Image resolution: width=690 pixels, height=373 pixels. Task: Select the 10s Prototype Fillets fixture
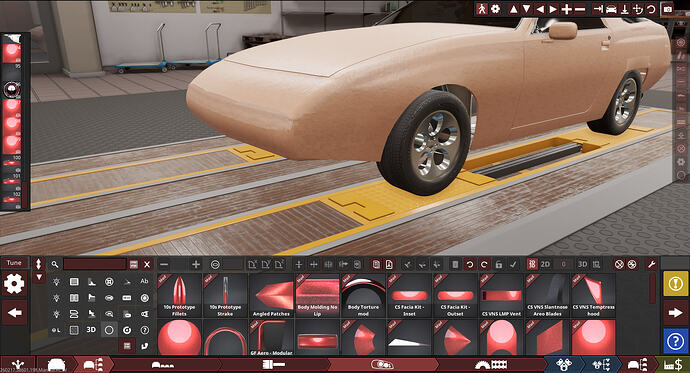pyautogui.click(x=179, y=295)
